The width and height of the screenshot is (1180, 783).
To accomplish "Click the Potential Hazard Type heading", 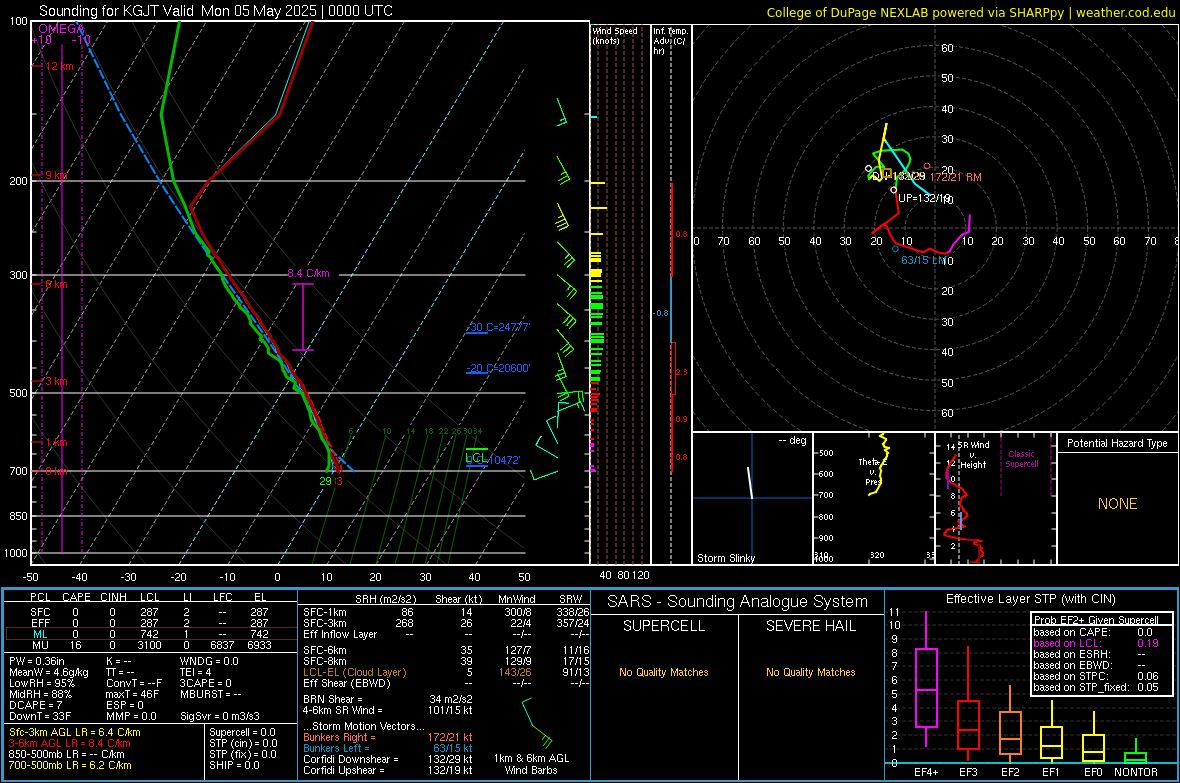I will pos(1118,443).
